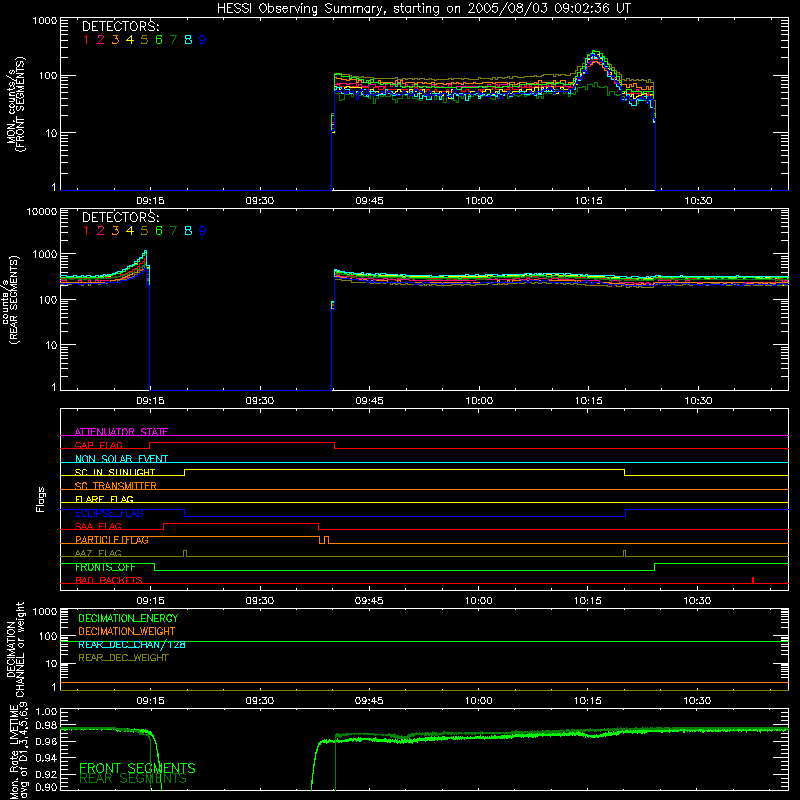Click the 09:30 tick under rear segments plot
Screen dimensions: 800x800
(260, 401)
